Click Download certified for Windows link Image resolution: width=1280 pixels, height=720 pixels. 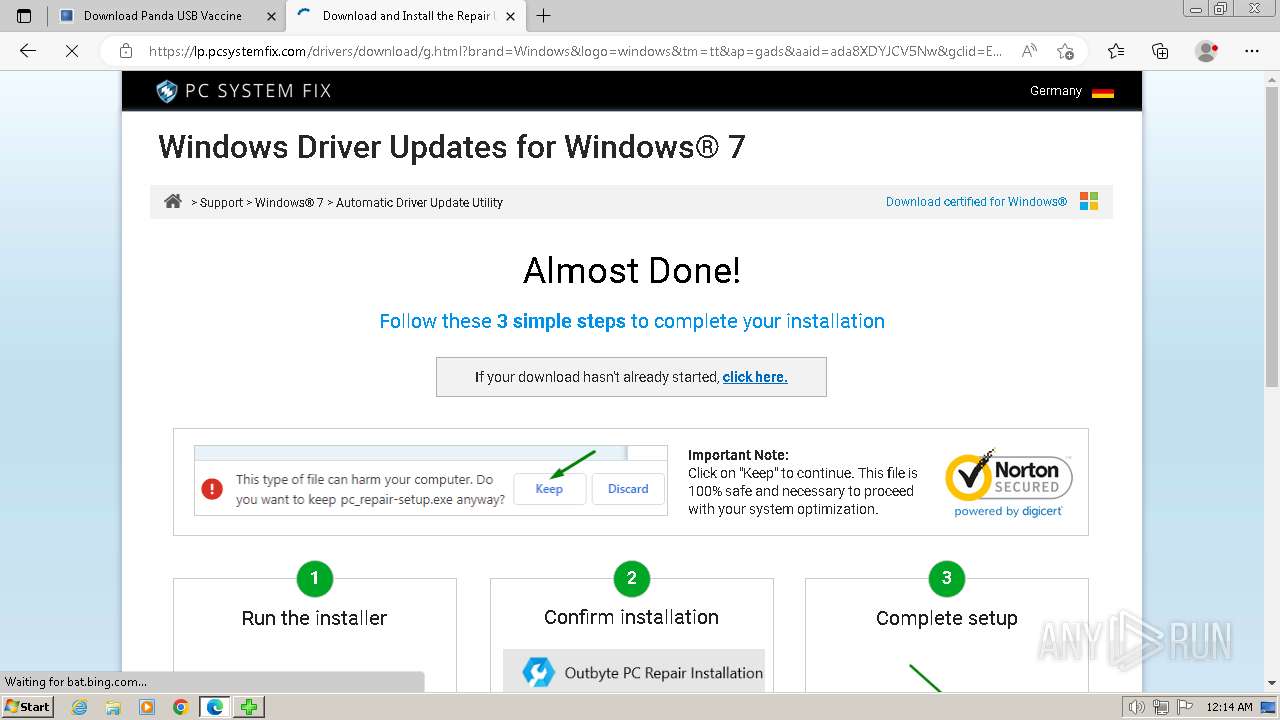pyautogui.click(x=976, y=202)
